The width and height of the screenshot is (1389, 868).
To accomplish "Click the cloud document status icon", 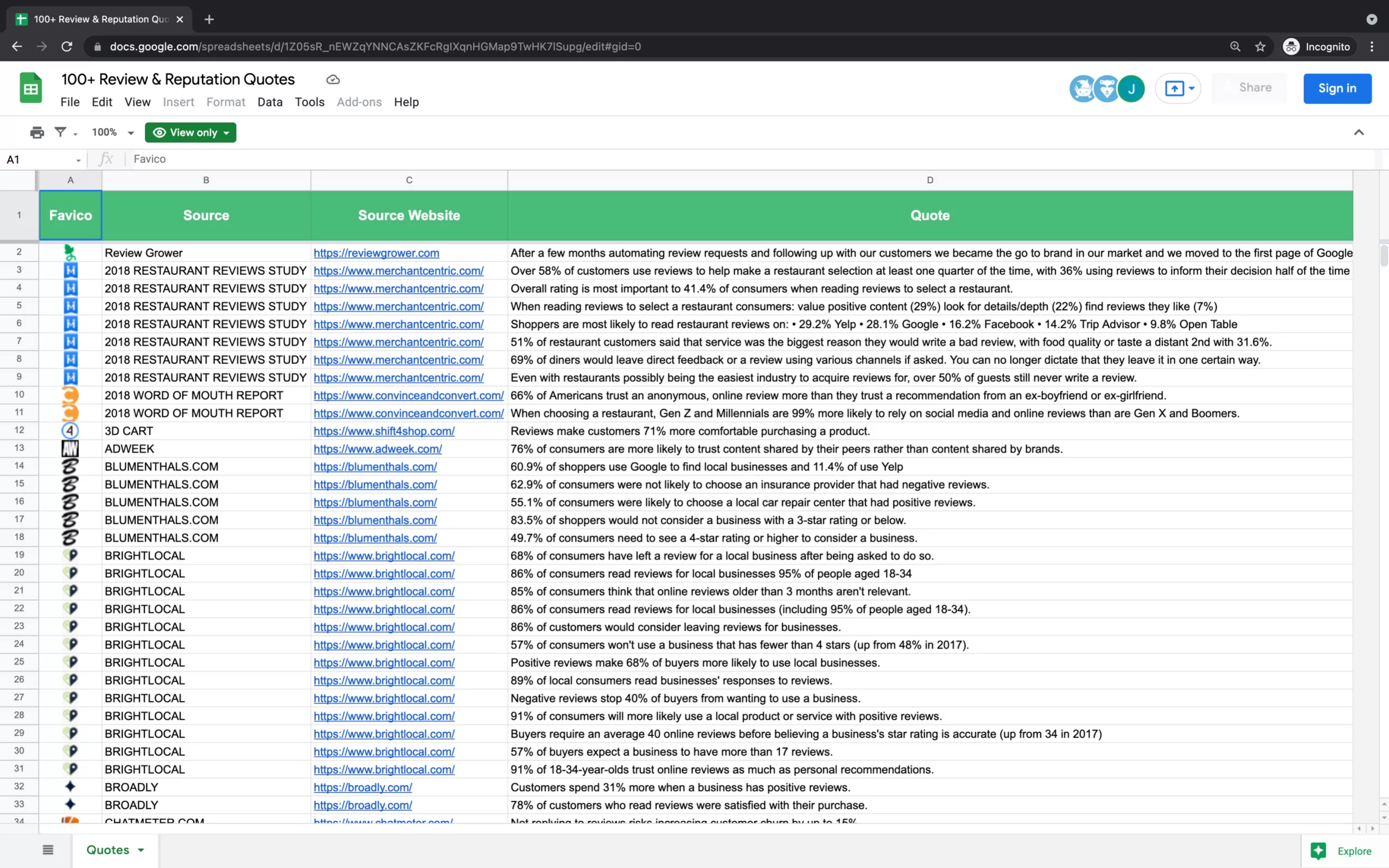I will pyautogui.click(x=333, y=80).
